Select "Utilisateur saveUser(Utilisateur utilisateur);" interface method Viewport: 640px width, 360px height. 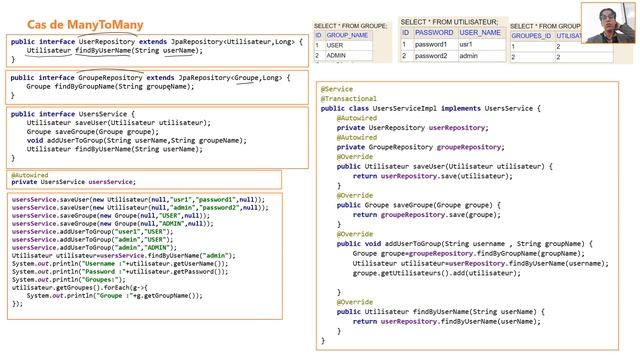click(x=119, y=122)
